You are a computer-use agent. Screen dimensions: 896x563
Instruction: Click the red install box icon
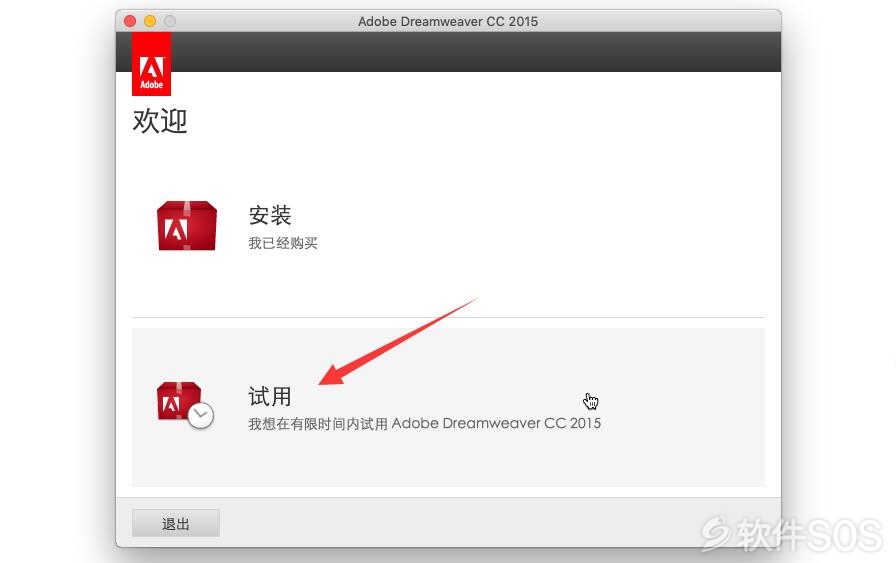tap(187, 226)
